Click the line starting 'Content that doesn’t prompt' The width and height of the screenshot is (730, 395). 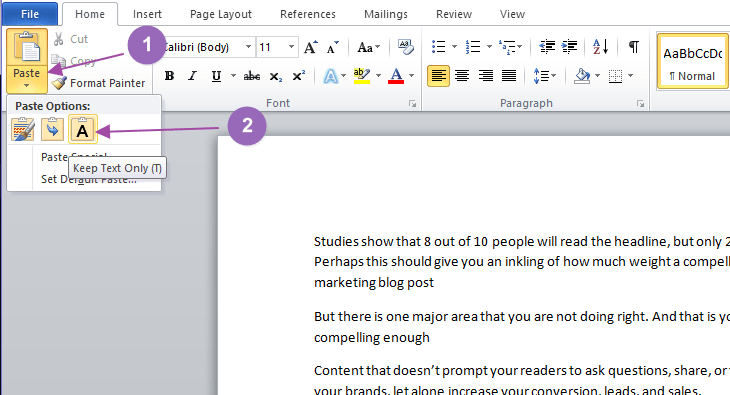(521, 371)
